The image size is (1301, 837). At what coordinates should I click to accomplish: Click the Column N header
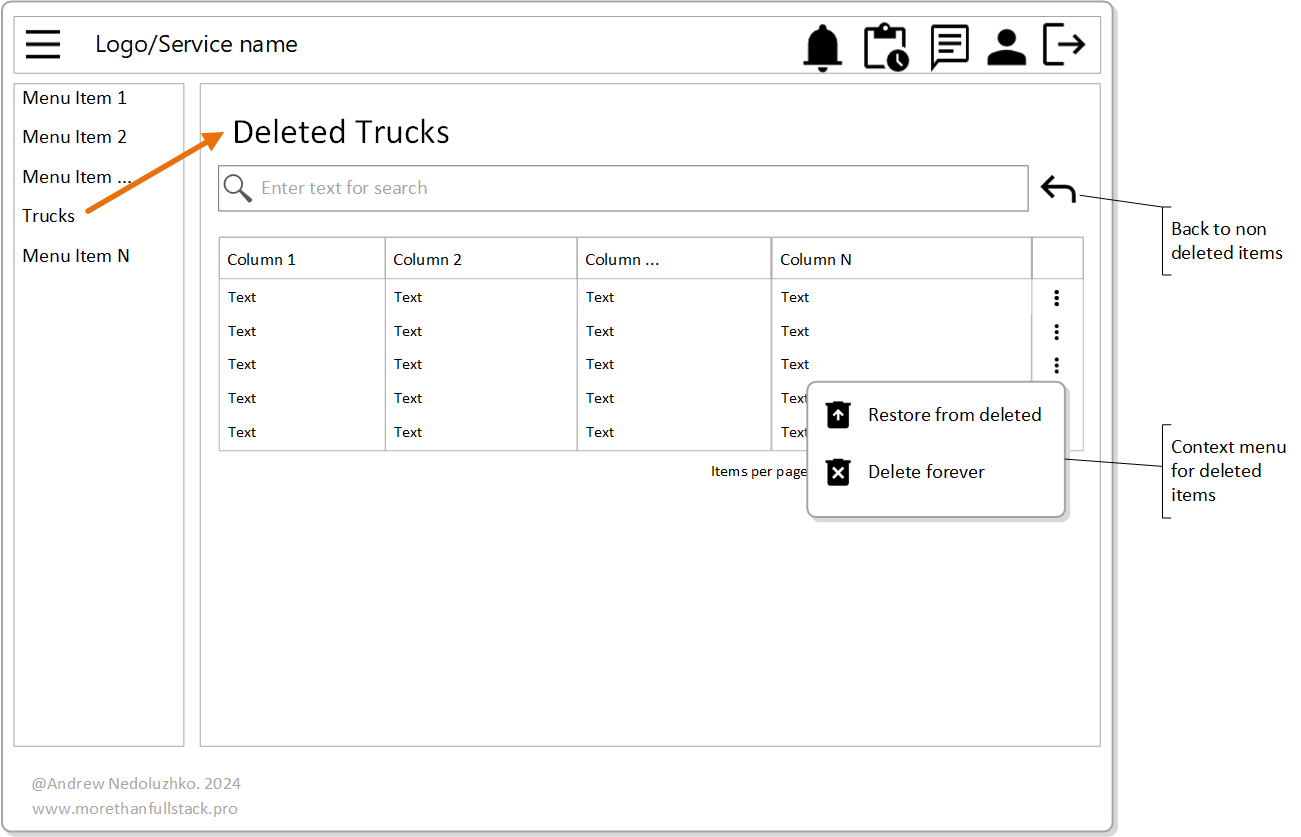coord(816,260)
